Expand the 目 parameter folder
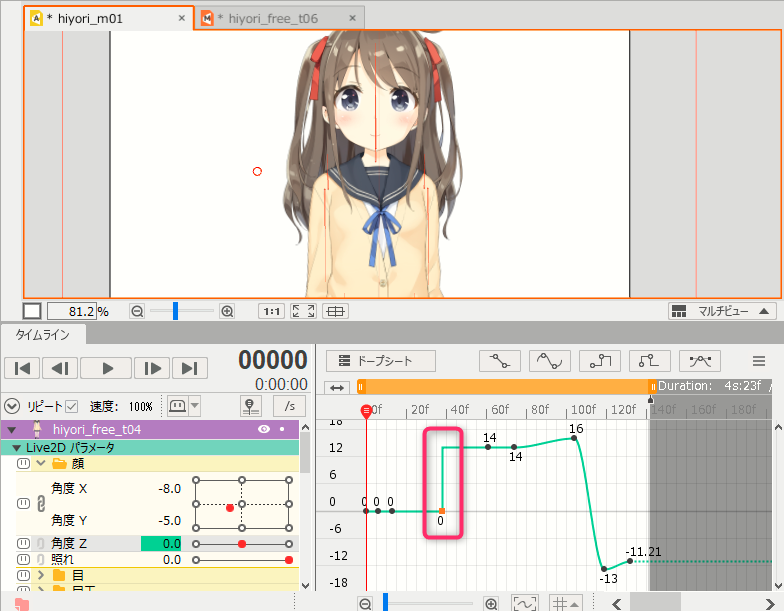The image size is (784, 611). (x=41, y=575)
